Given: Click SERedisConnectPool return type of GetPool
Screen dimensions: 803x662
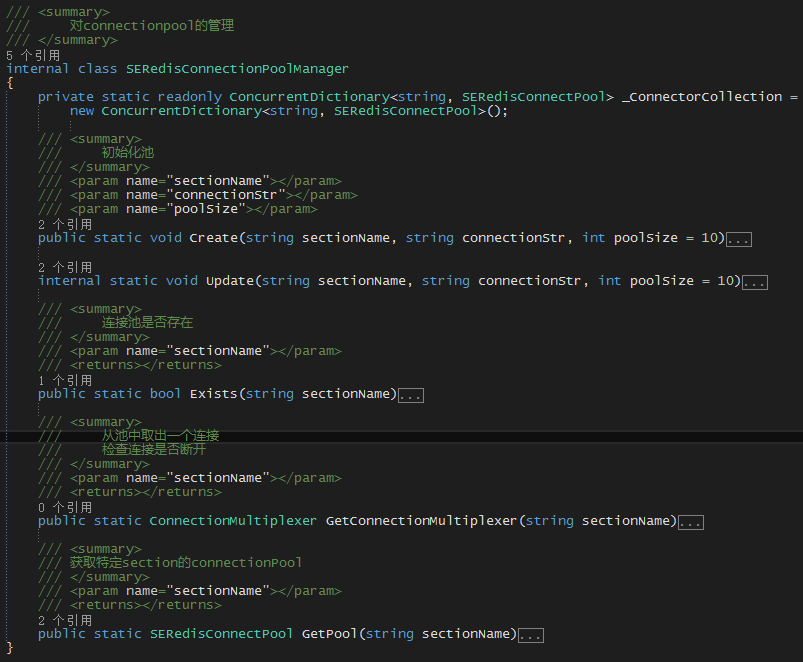Looking at the screenshot, I should (221, 634).
